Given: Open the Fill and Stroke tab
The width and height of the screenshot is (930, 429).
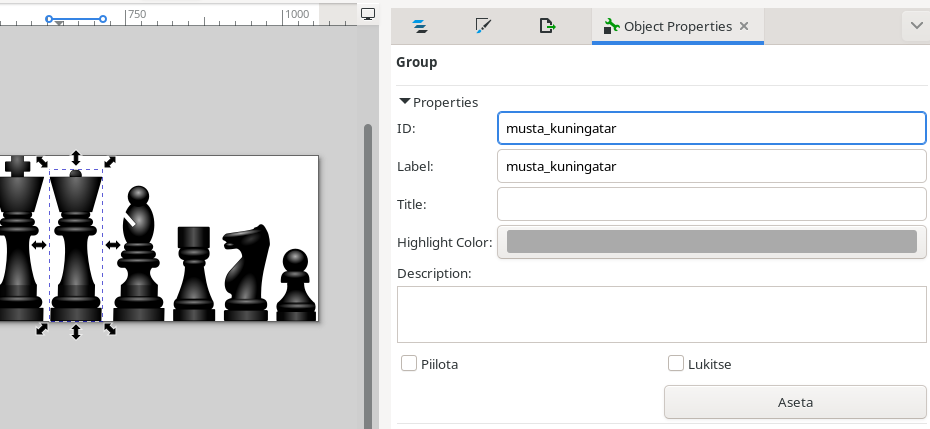Looking at the screenshot, I should coord(483,26).
